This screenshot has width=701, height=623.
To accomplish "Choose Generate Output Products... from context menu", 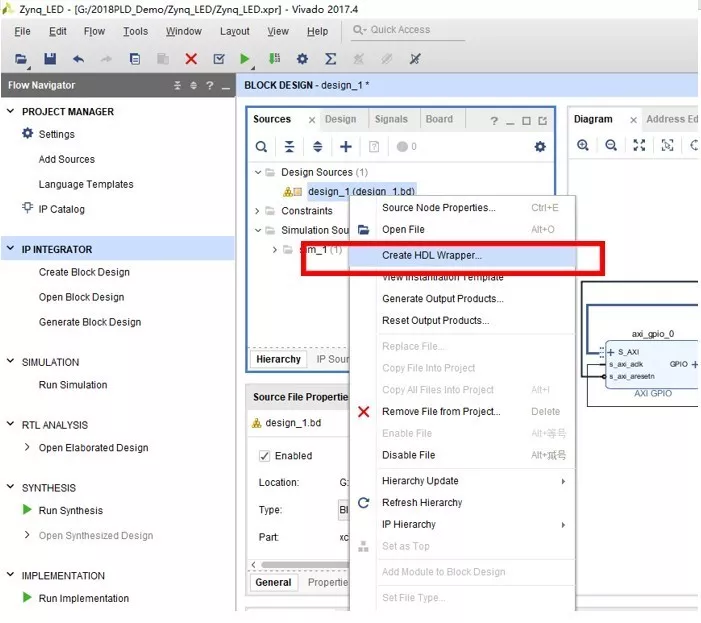I will point(462,299).
